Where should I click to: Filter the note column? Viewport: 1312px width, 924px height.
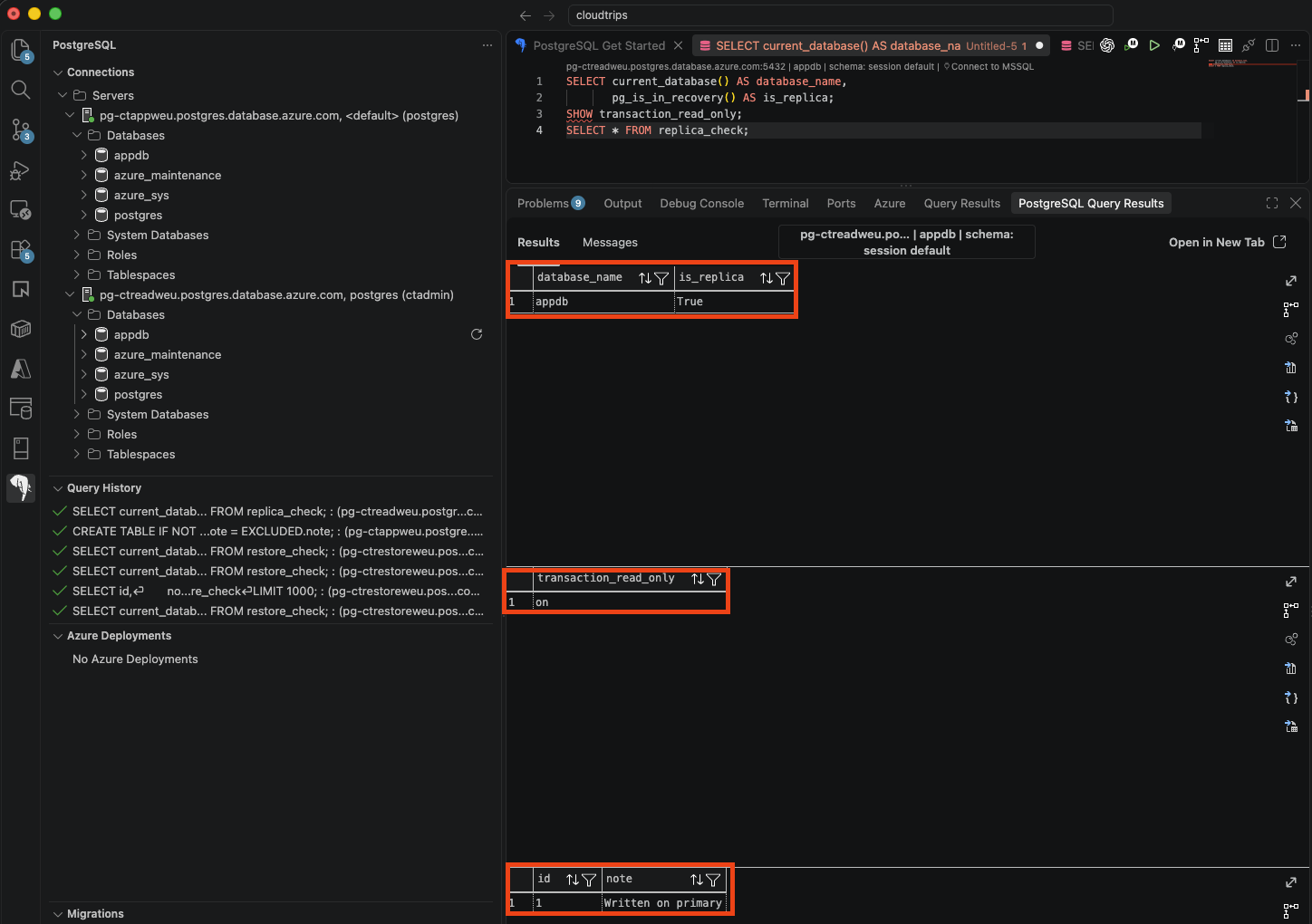(713, 880)
